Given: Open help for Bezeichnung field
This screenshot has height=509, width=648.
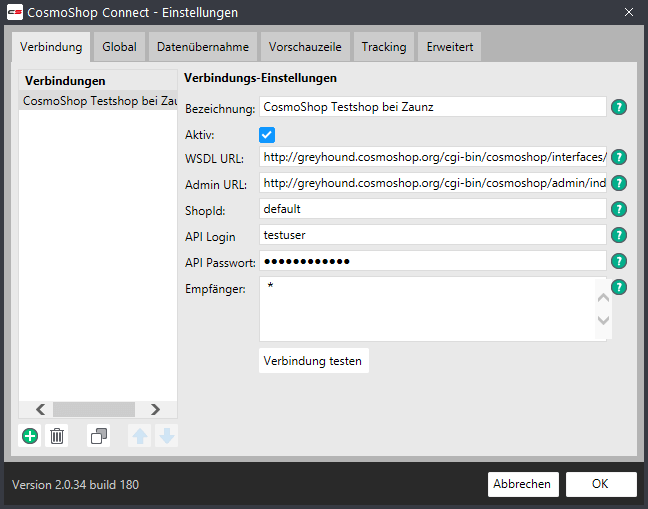Looking at the screenshot, I should tap(619, 107).
